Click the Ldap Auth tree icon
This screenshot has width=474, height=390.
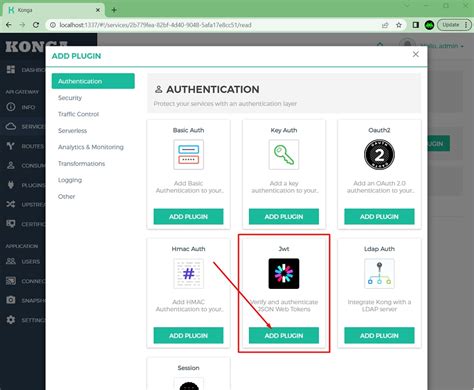tap(379, 274)
